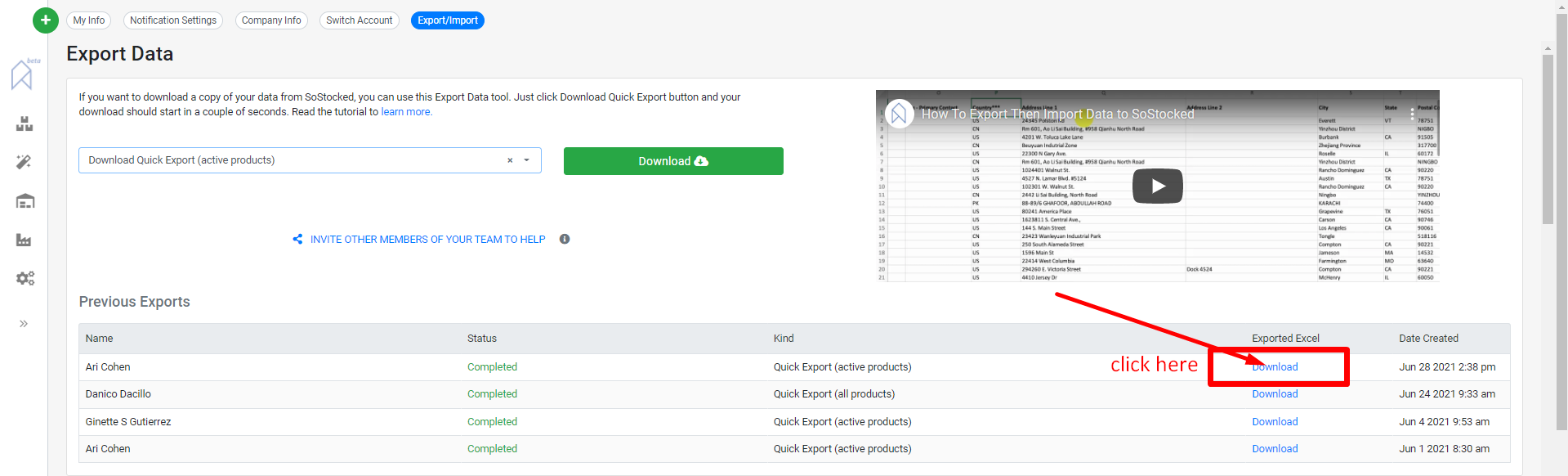Screen dimensions: 1568x476
Task: Click the info icon after invite link
Action: click(x=565, y=239)
